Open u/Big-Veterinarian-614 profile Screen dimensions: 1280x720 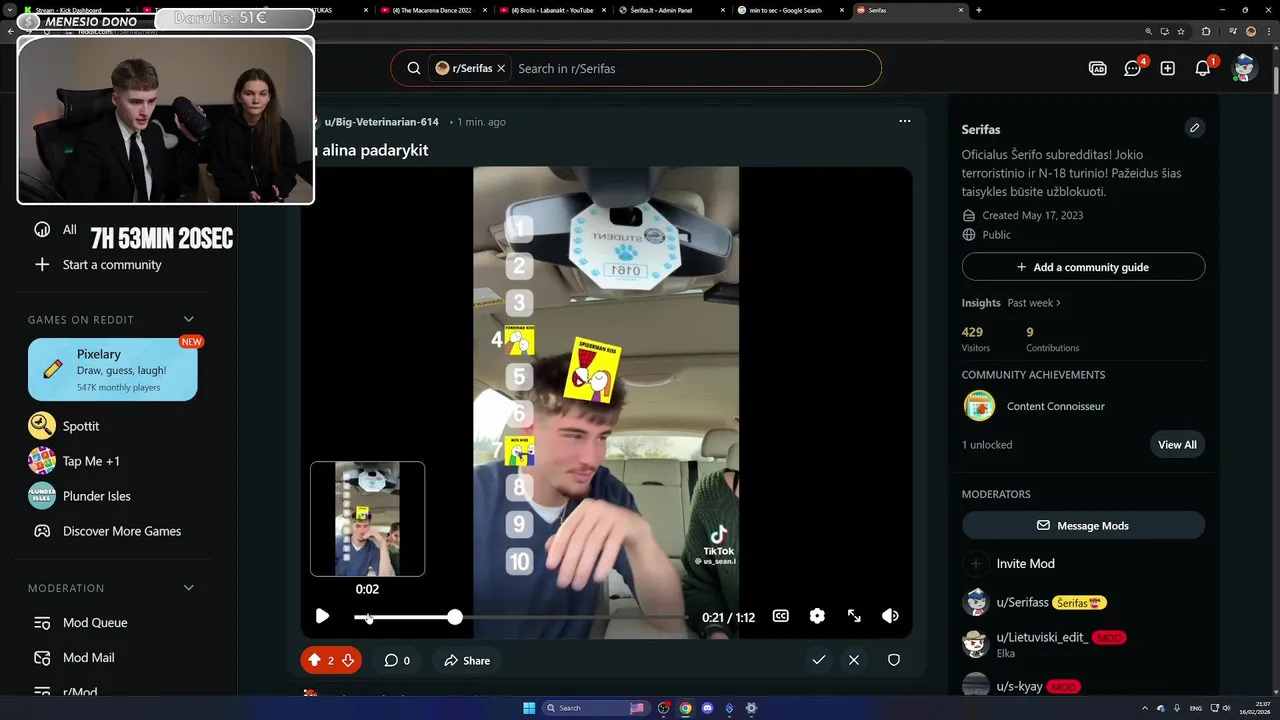click(381, 122)
